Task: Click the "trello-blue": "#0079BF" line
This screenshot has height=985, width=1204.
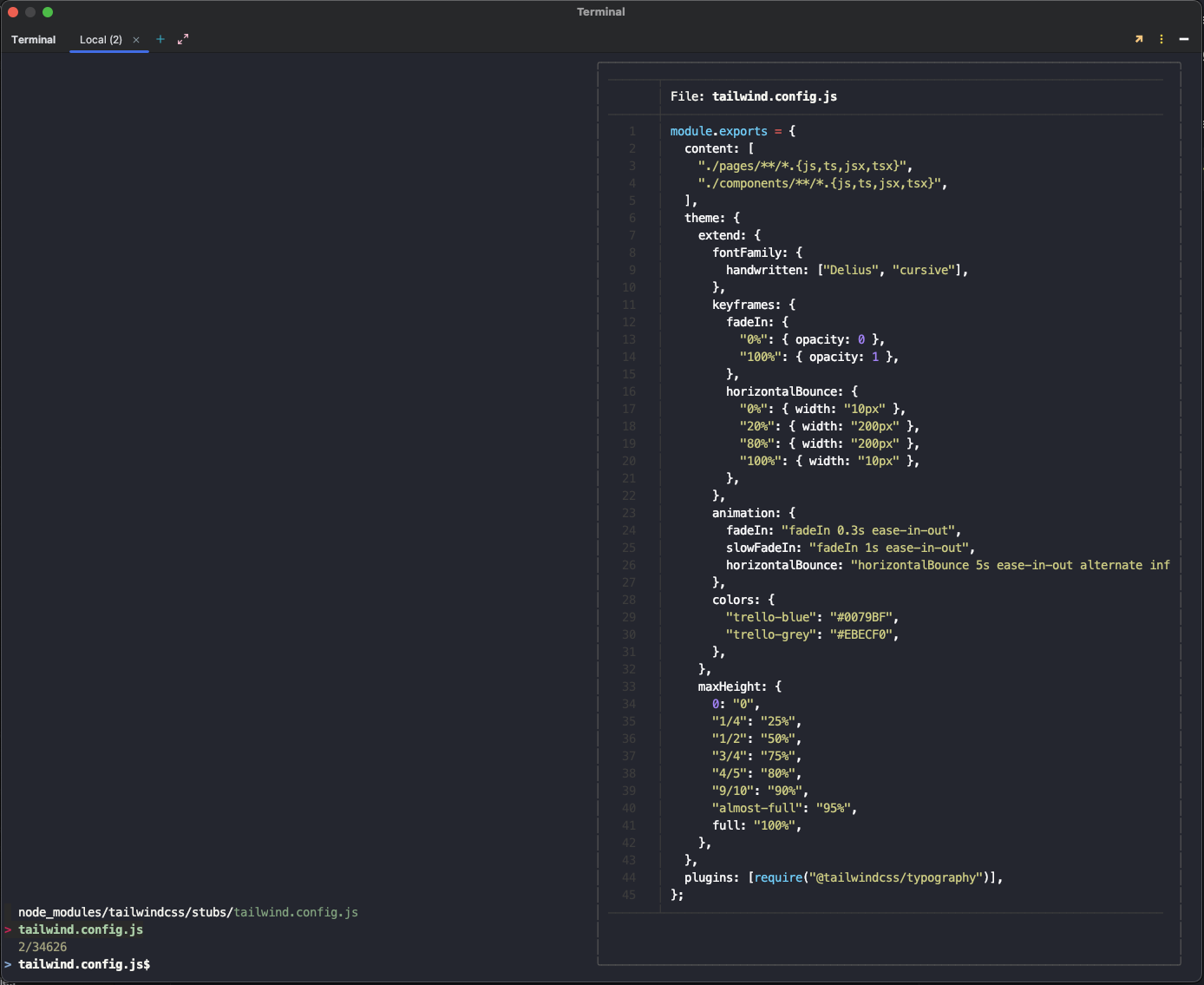Action: click(x=813, y=617)
